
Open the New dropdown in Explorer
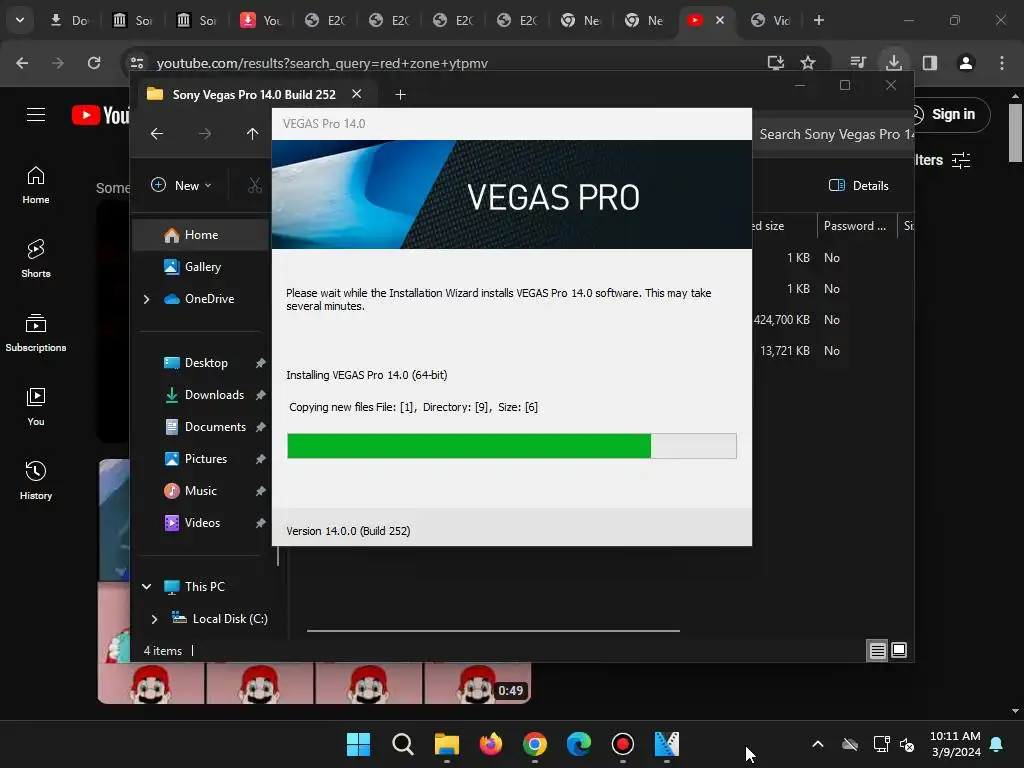pyautogui.click(x=182, y=185)
